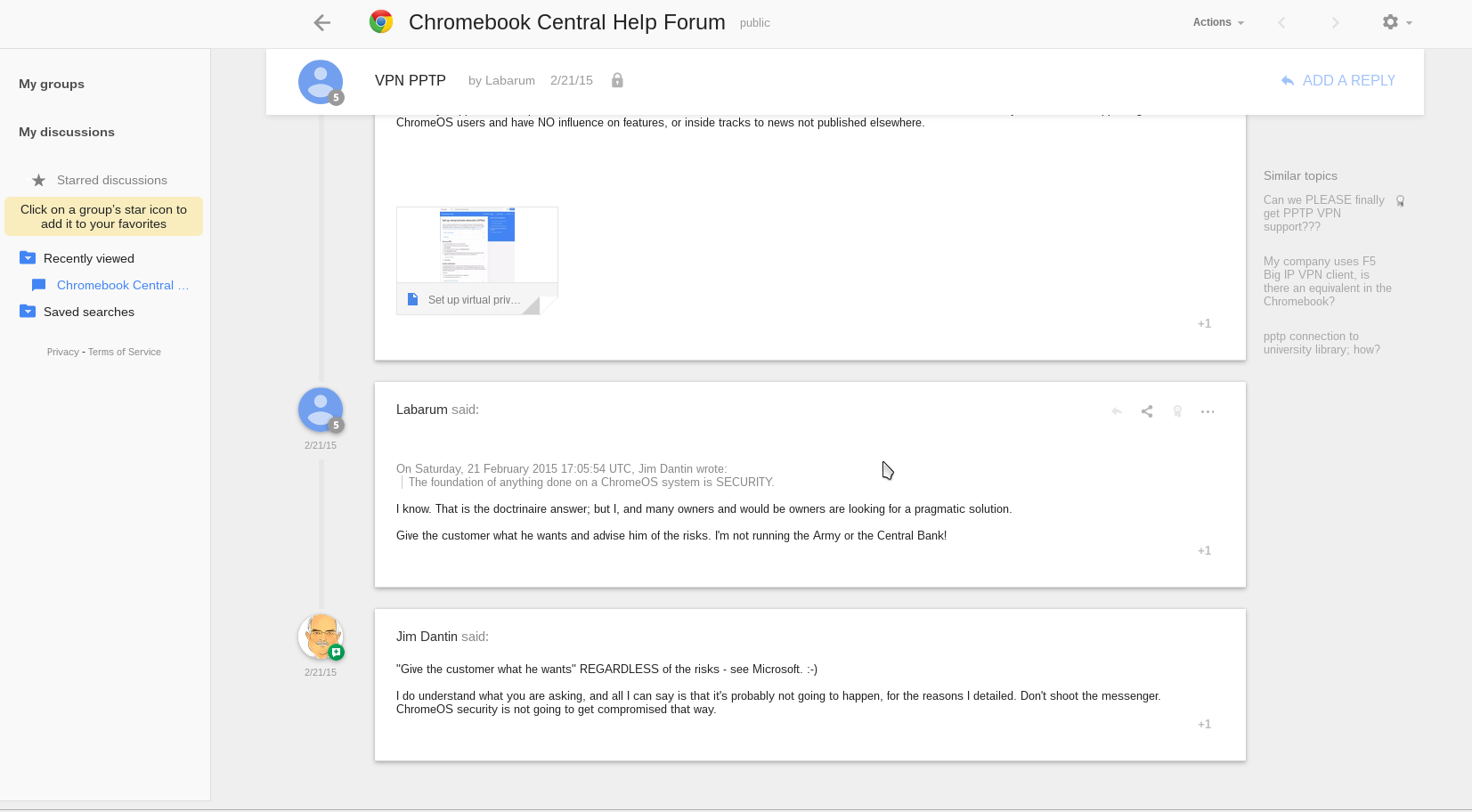This screenshot has width=1472, height=812.
Task: Mark Labarum's post as best answer icon
Action: click(1177, 411)
